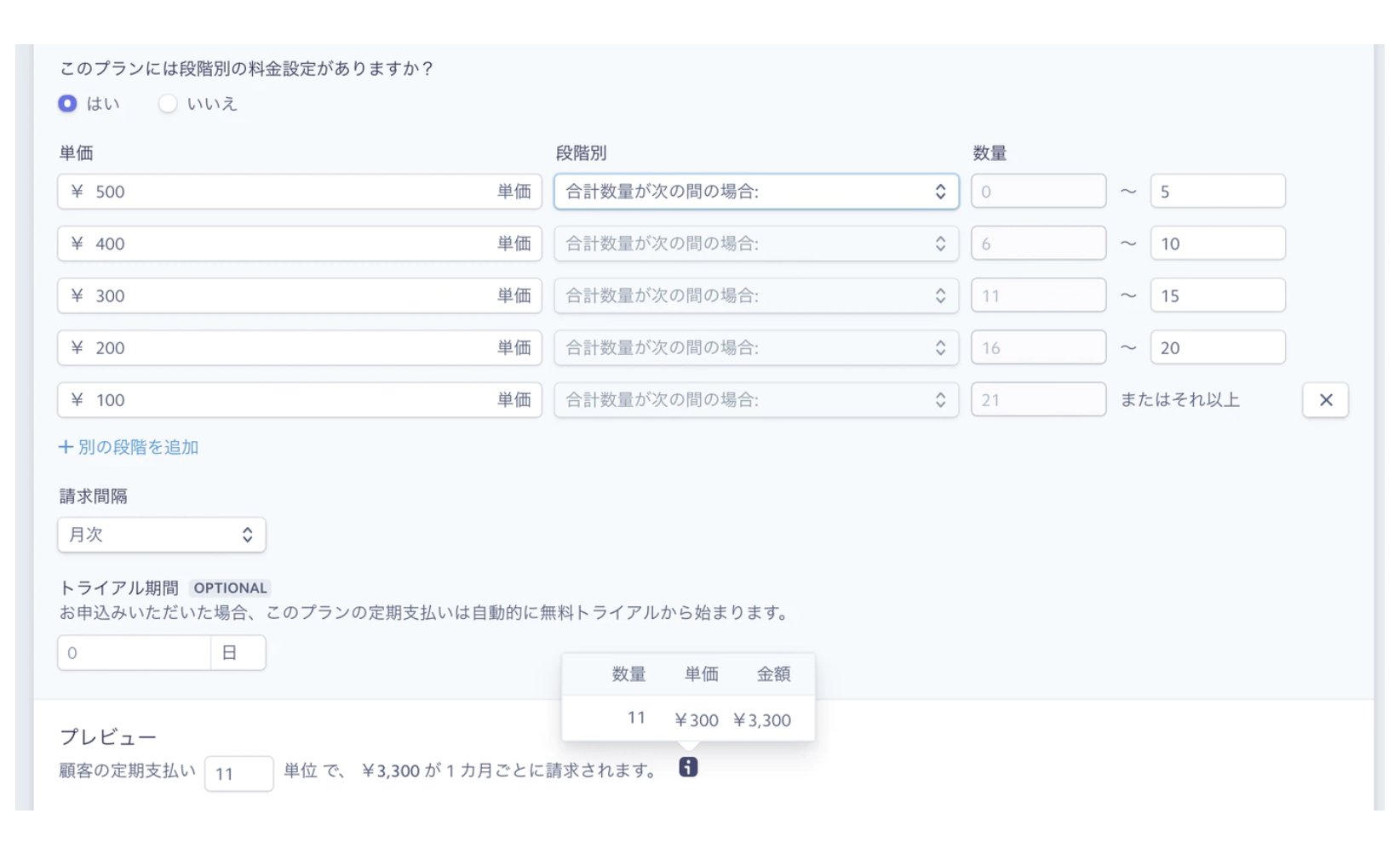This screenshot has height=848, width=1400.
Task: Edit the unit price field showing 300
Action: tap(300, 295)
